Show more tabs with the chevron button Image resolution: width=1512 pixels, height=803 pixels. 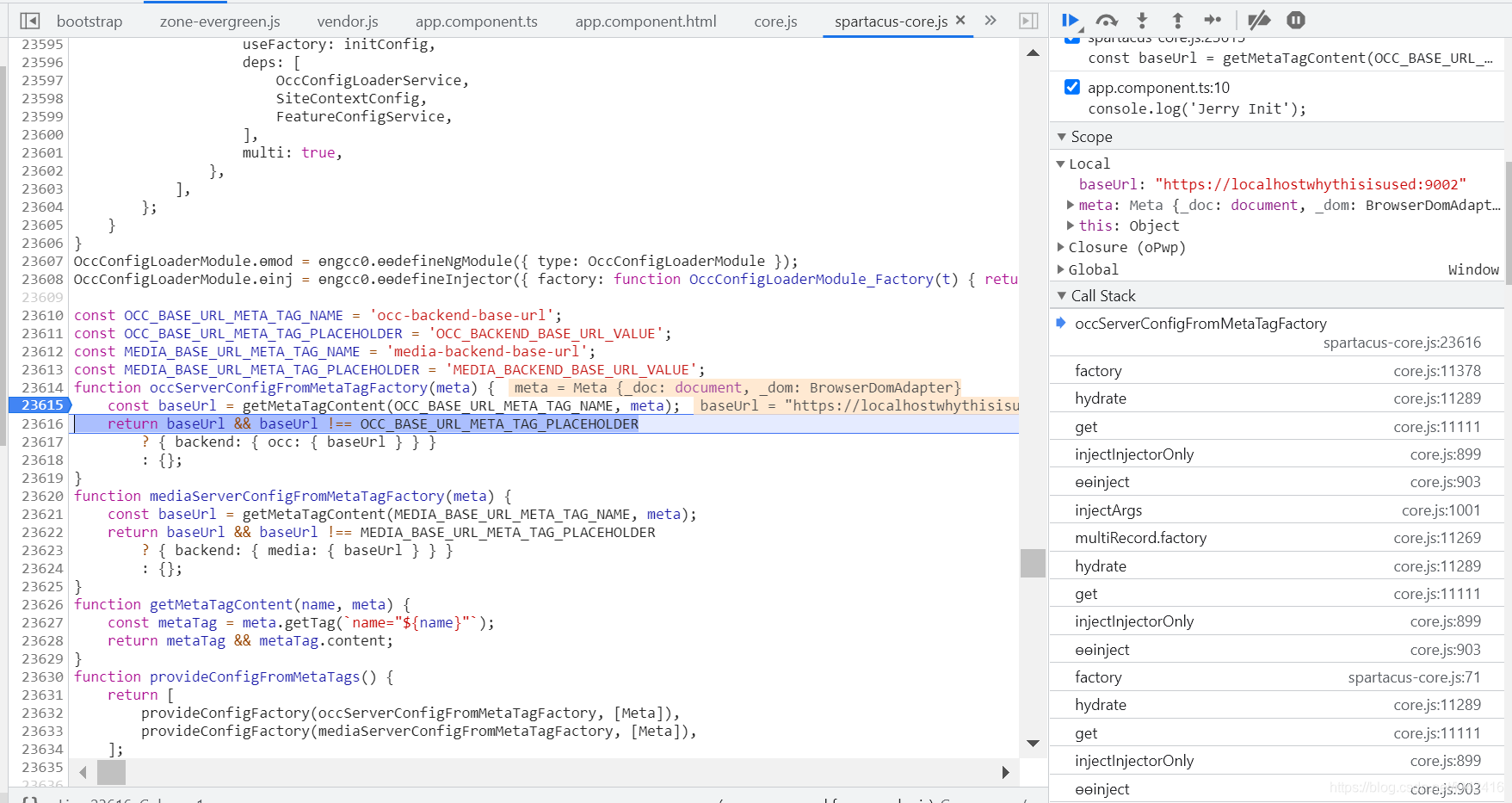pyautogui.click(x=991, y=20)
